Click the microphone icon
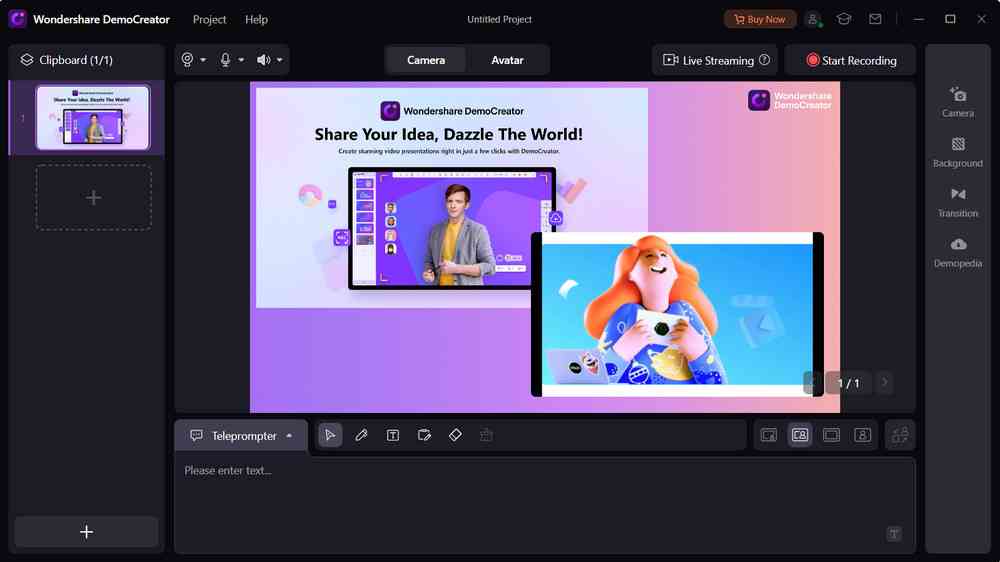Image resolution: width=1000 pixels, height=562 pixels. click(225, 59)
